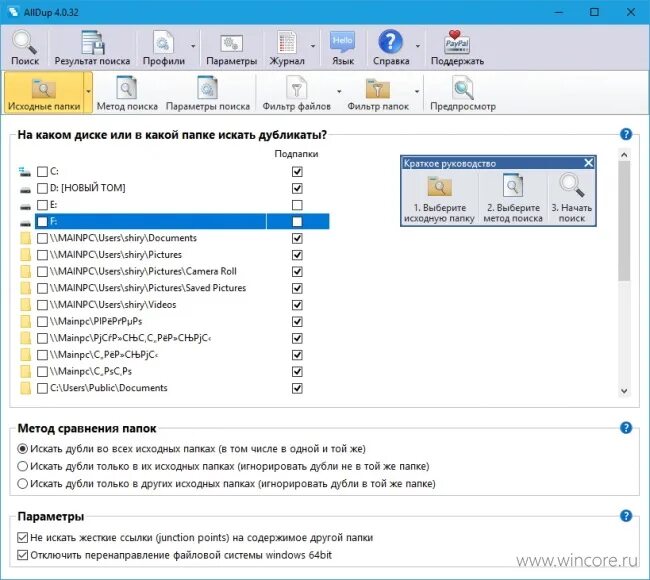Click the folder list scroll down arrow
The image size is (650, 580).
624,391
